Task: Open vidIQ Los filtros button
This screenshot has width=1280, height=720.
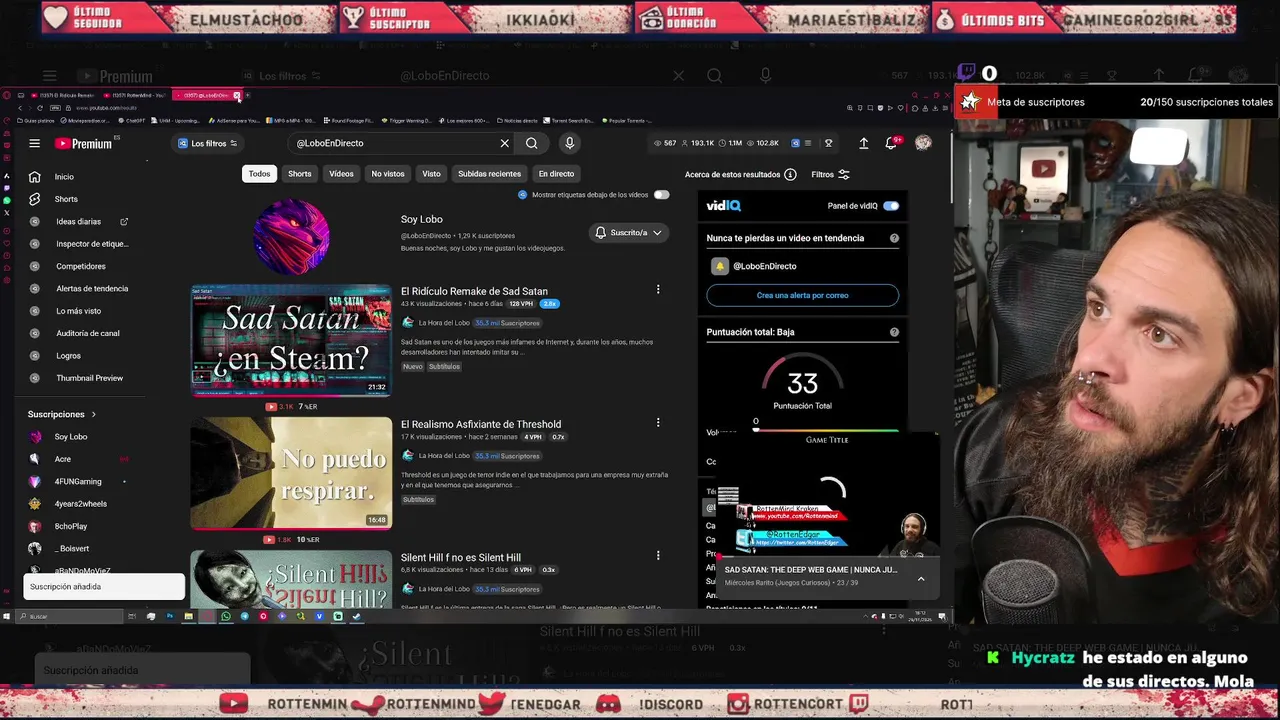Action: pos(208,143)
